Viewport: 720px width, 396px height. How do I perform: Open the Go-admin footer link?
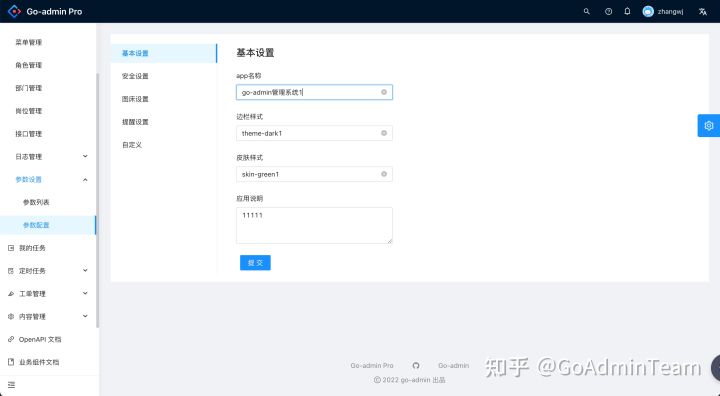pos(454,366)
